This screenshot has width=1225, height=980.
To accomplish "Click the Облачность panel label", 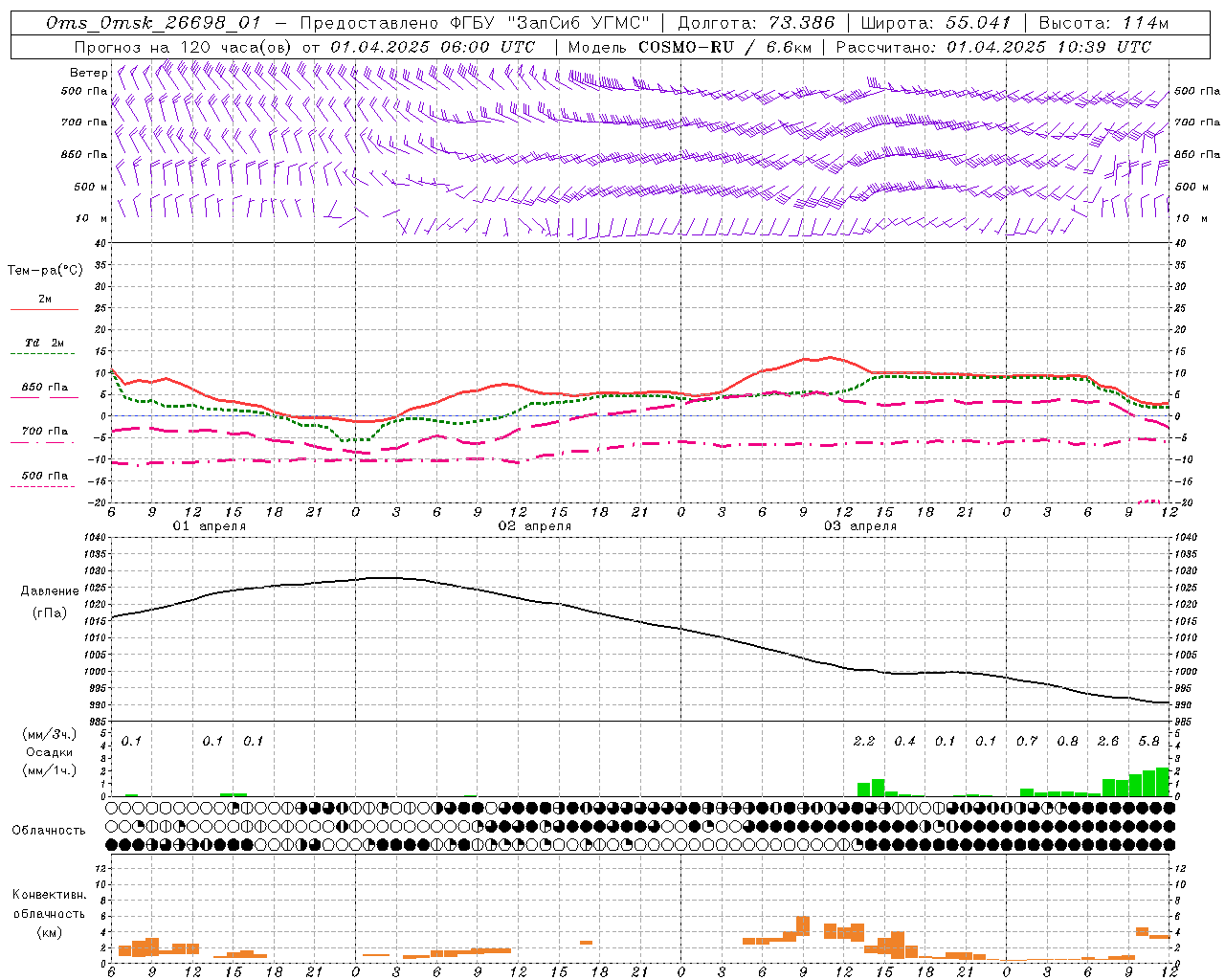I will 49,831.
